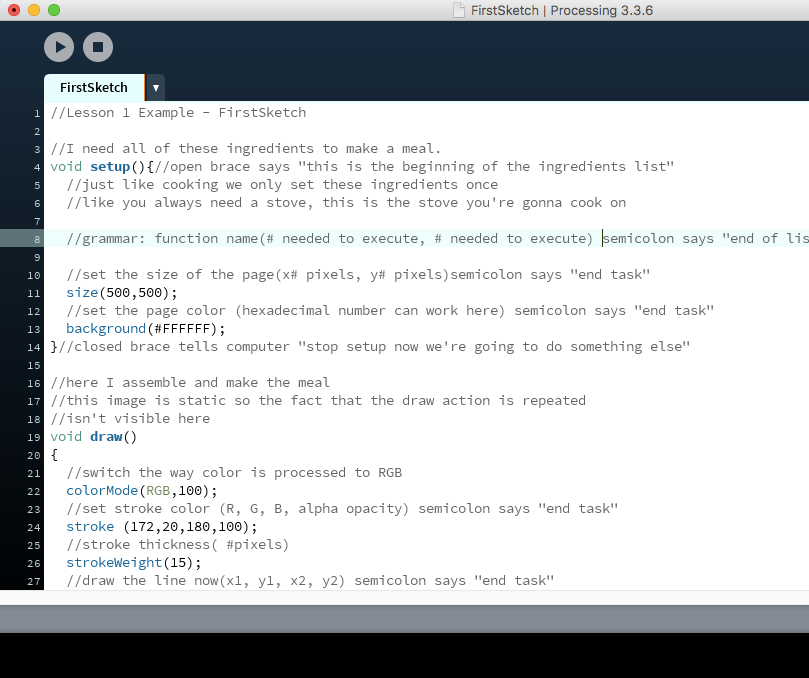Stop the sketch with the stop button
Viewport: 809px width, 678px height.
point(100,46)
